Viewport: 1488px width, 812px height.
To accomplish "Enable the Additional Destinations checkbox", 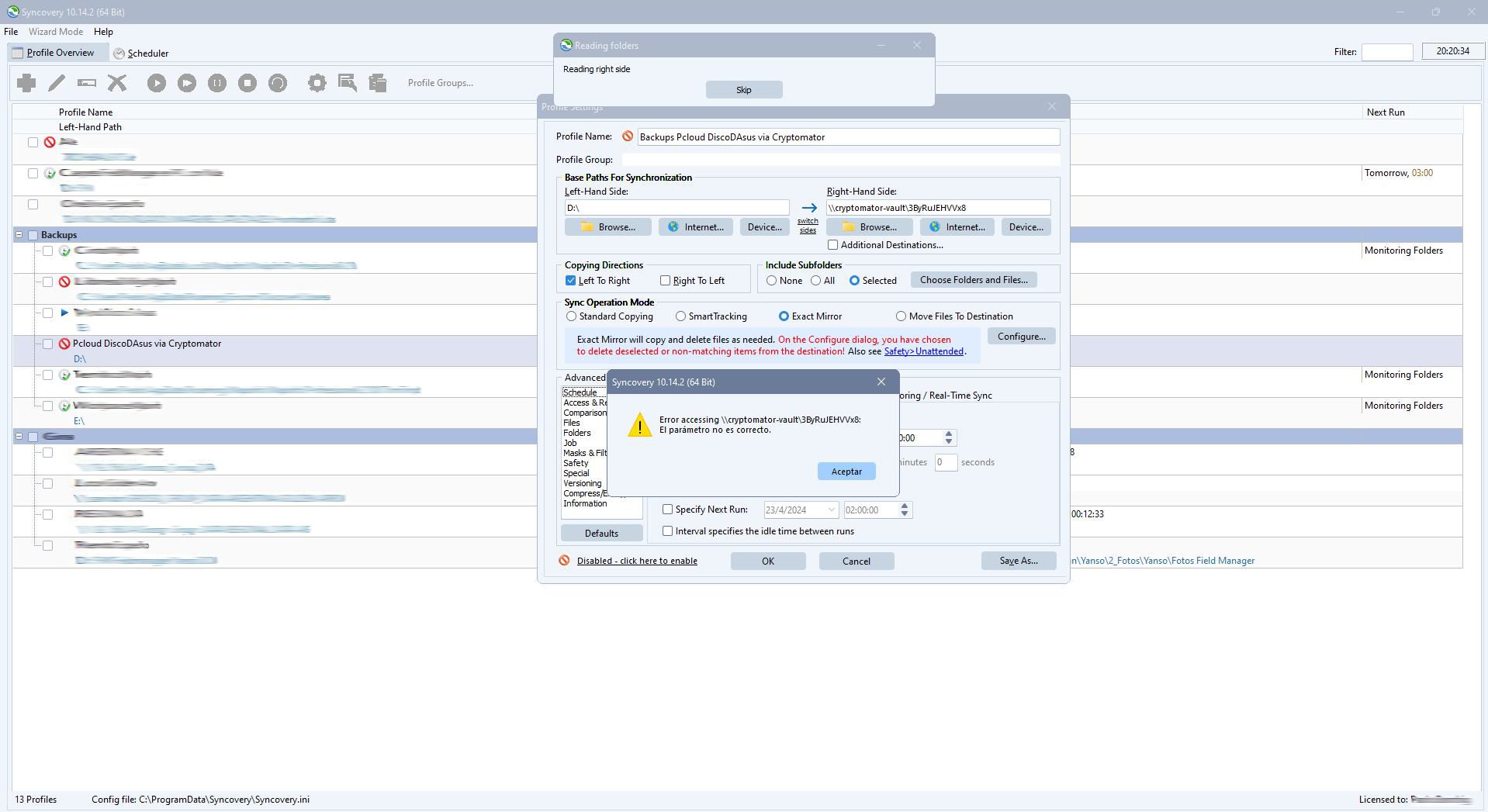I will (x=833, y=245).
